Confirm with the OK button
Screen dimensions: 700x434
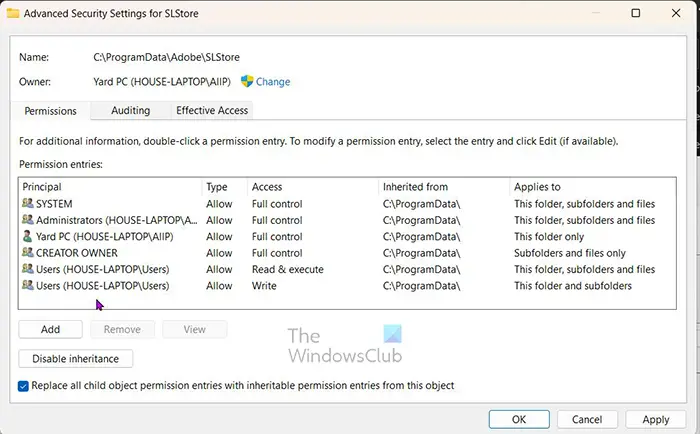tap(519, 420)
